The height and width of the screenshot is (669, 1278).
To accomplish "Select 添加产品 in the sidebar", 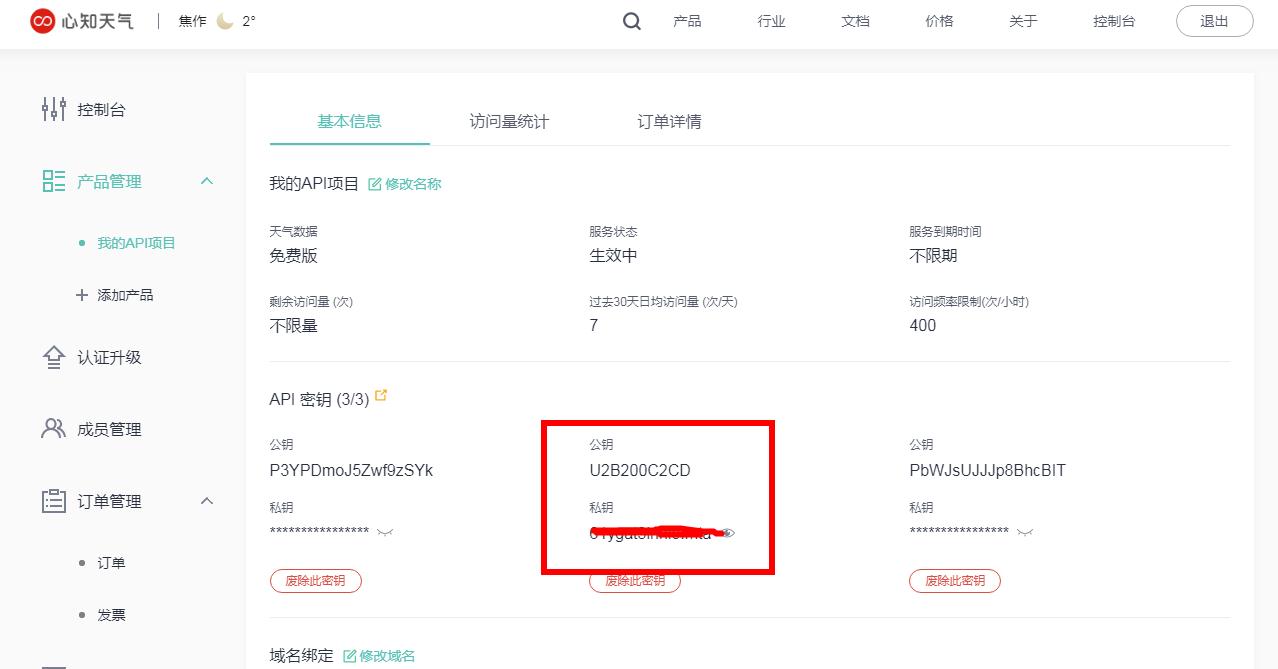I will pyautogui.click(x=125, y=295).
